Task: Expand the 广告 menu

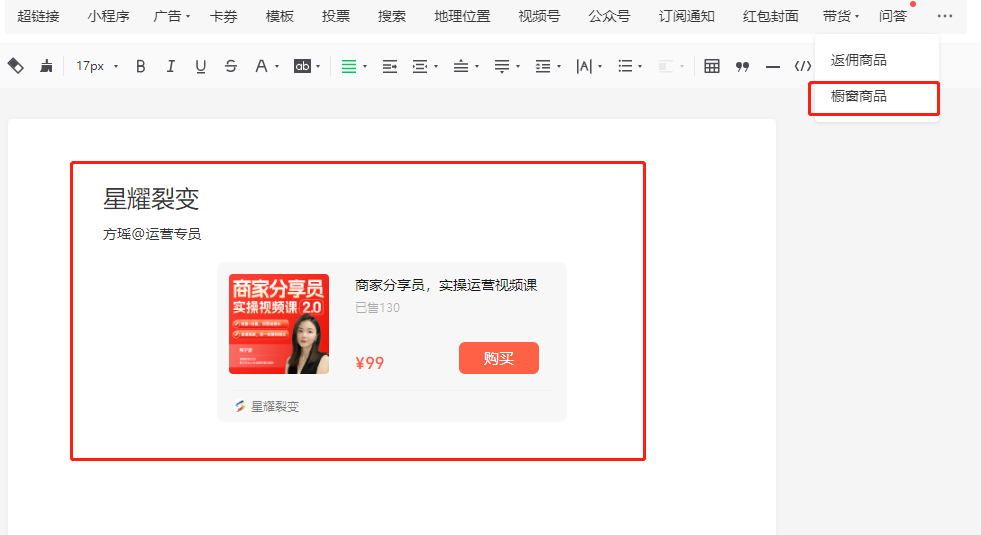Action: [x=171, y=16]
